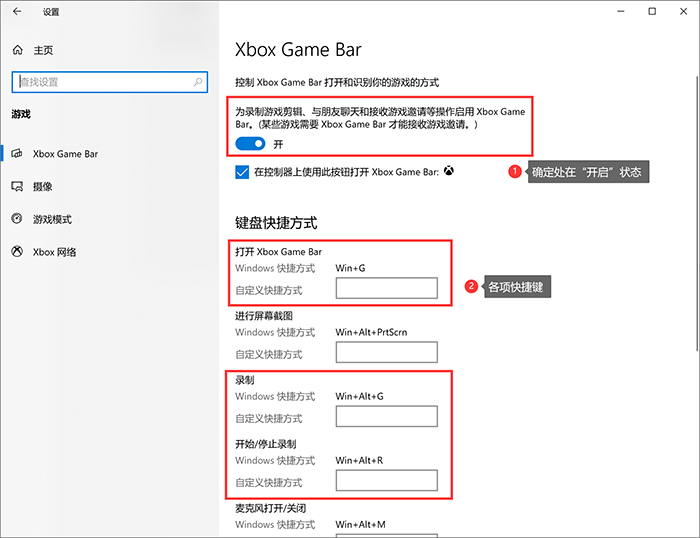The image size is (700, 538).
Task: Click the 键盘快捷方式 heading
Action: coord(276,223)
